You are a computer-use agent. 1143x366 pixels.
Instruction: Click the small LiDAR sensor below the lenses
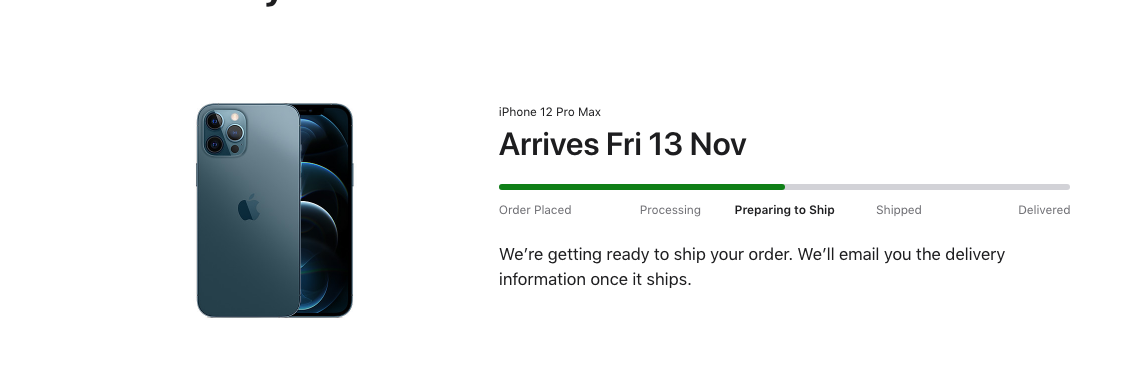coord(235,149)
